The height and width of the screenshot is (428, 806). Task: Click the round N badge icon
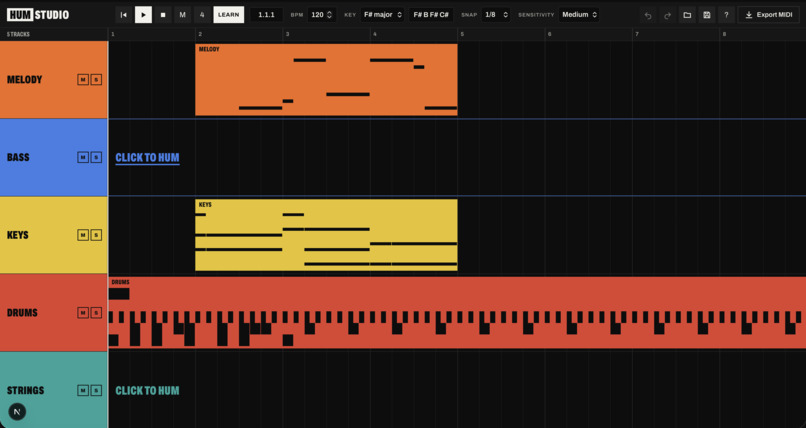[x=17, y=412]
